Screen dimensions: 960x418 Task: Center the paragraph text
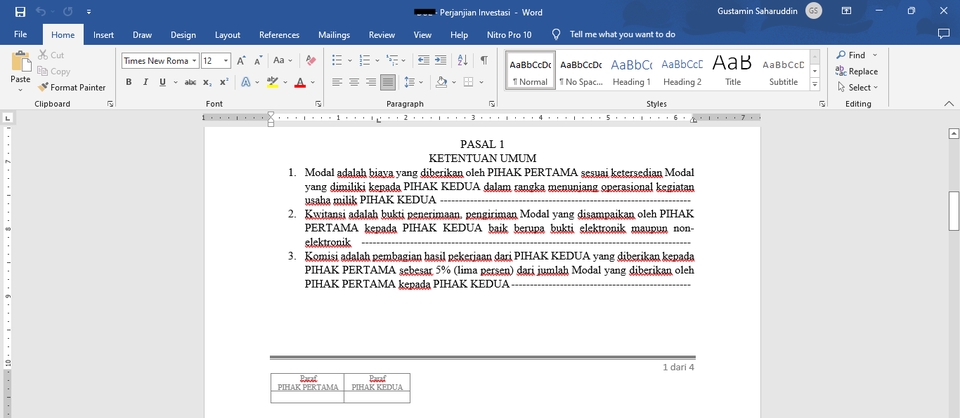click(x=354, y=82)
